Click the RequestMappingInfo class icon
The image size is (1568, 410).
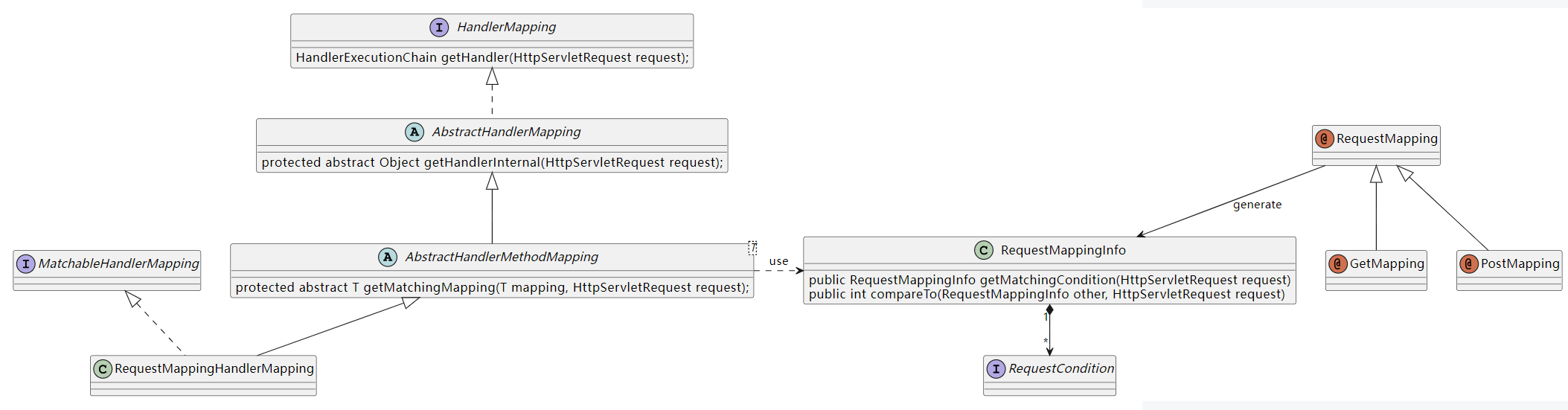(984, 251)
